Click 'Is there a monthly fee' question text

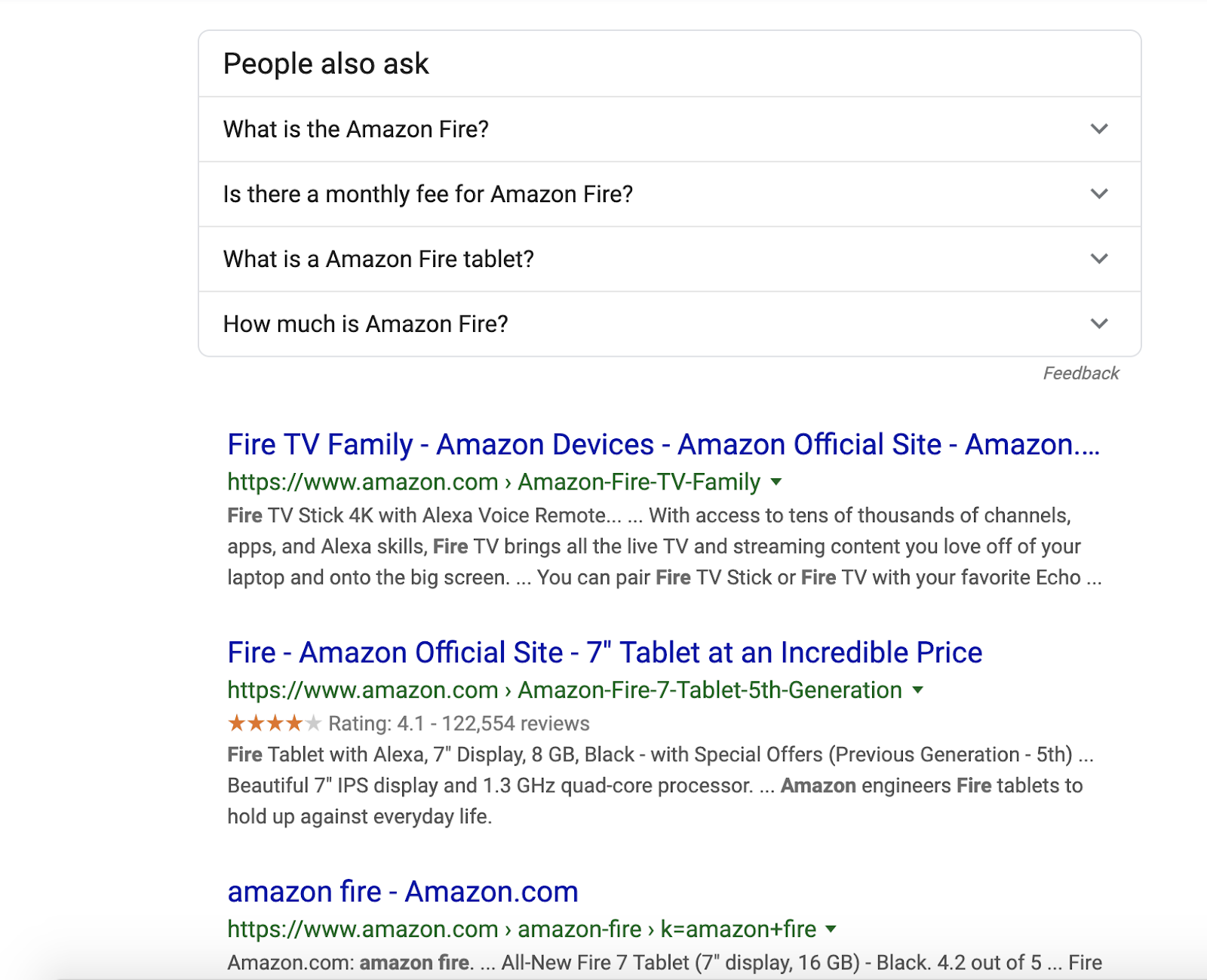(428, 194)
